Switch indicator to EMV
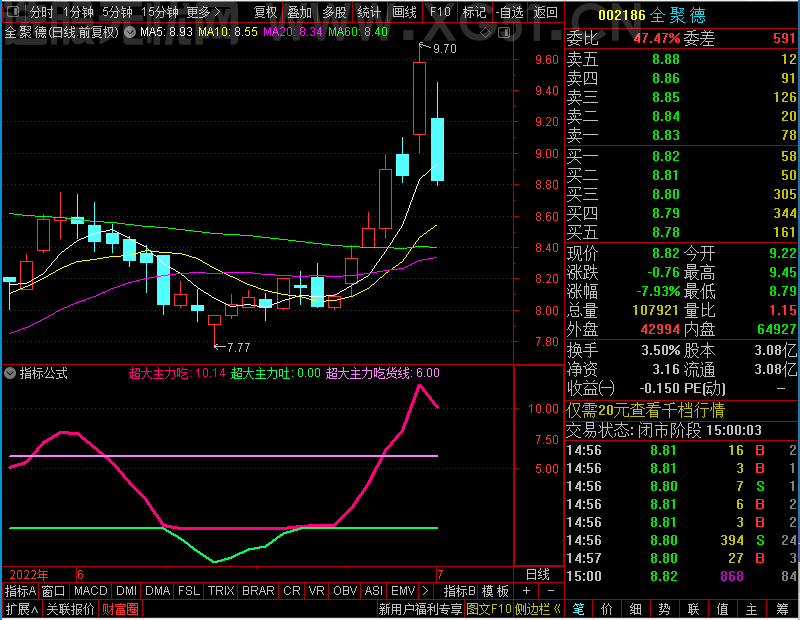The width and height of the screenshot is (800, 620). pyautogui.click(x=403, y=591)
